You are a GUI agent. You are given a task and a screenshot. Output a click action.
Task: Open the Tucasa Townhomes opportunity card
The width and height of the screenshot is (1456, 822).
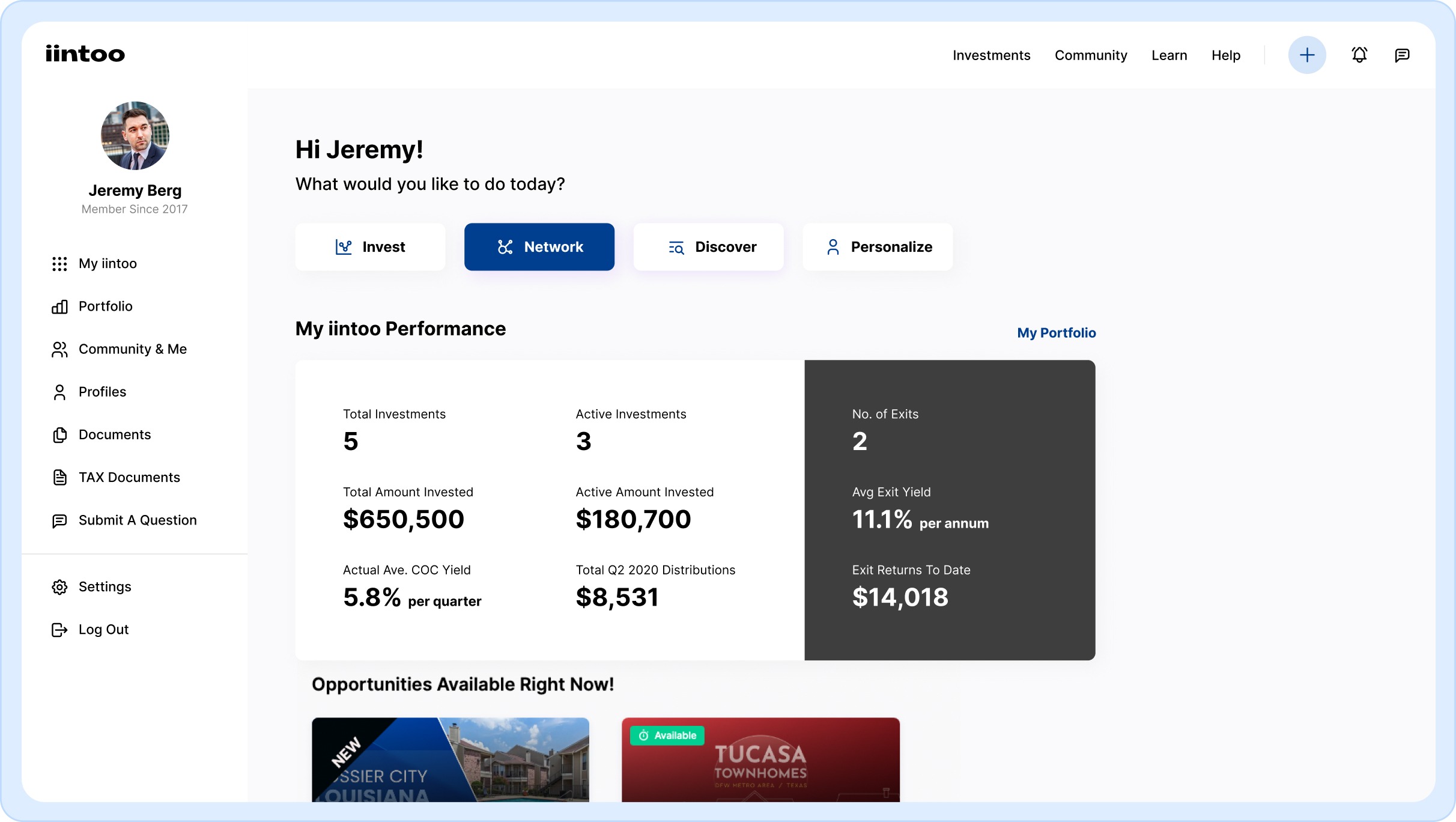760,760
